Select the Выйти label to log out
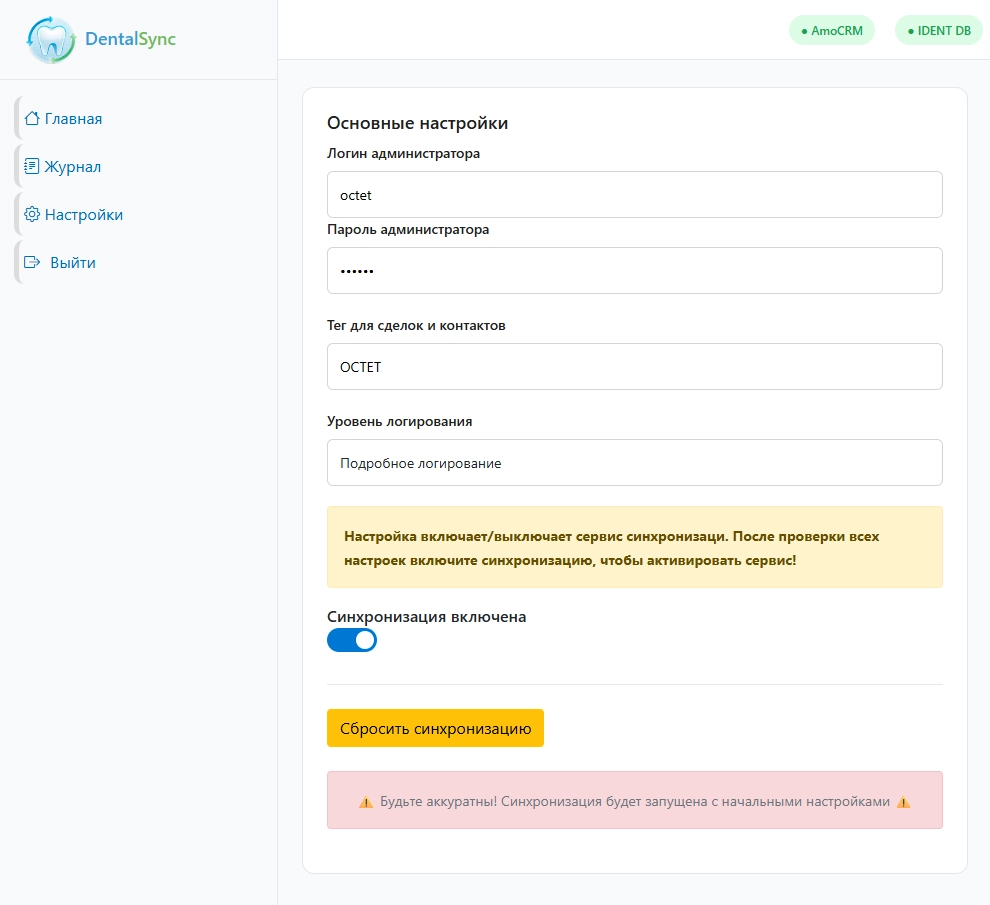990x905 pixels. 73,262
